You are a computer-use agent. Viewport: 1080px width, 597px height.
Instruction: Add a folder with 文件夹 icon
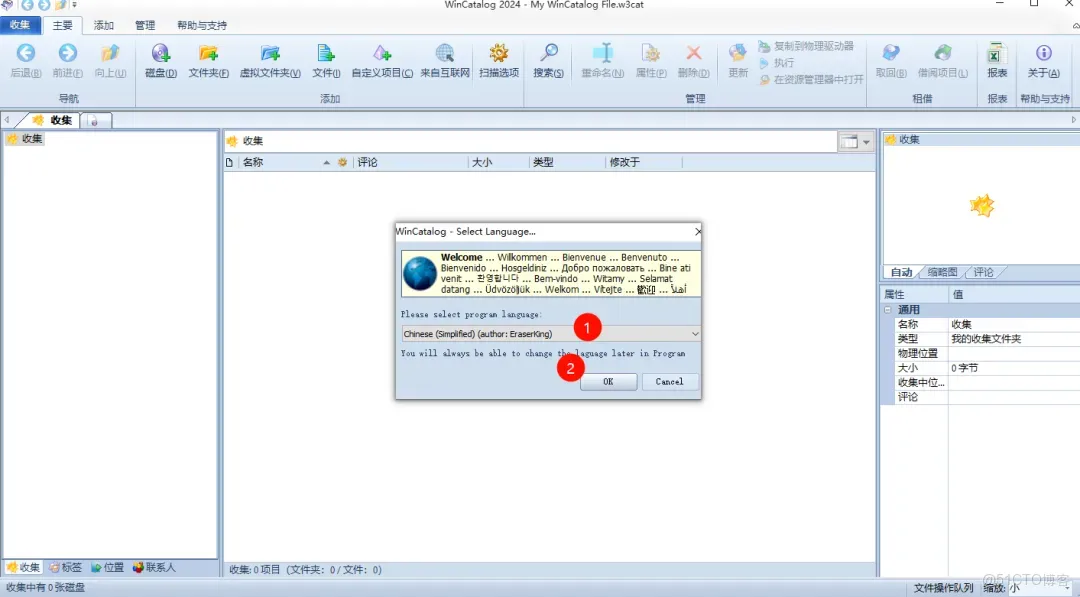(x=208, y=53)
